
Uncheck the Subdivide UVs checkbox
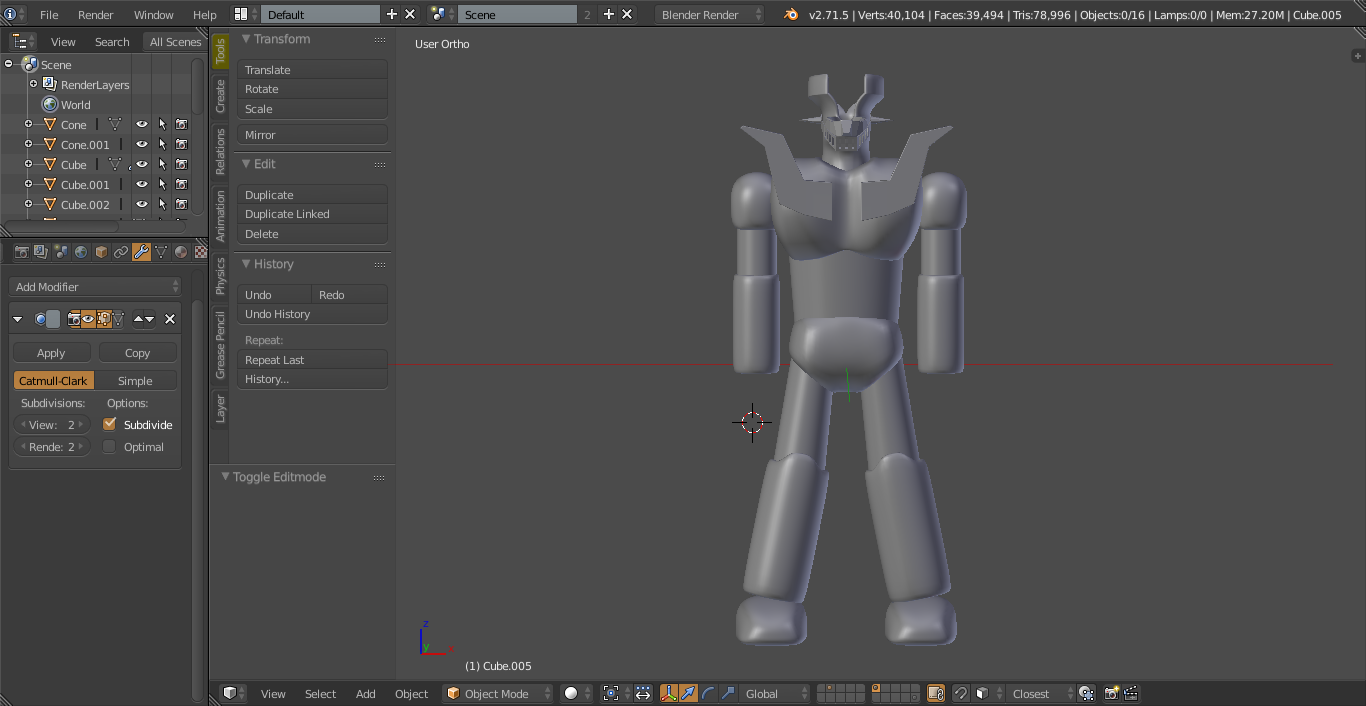(110, 424)
